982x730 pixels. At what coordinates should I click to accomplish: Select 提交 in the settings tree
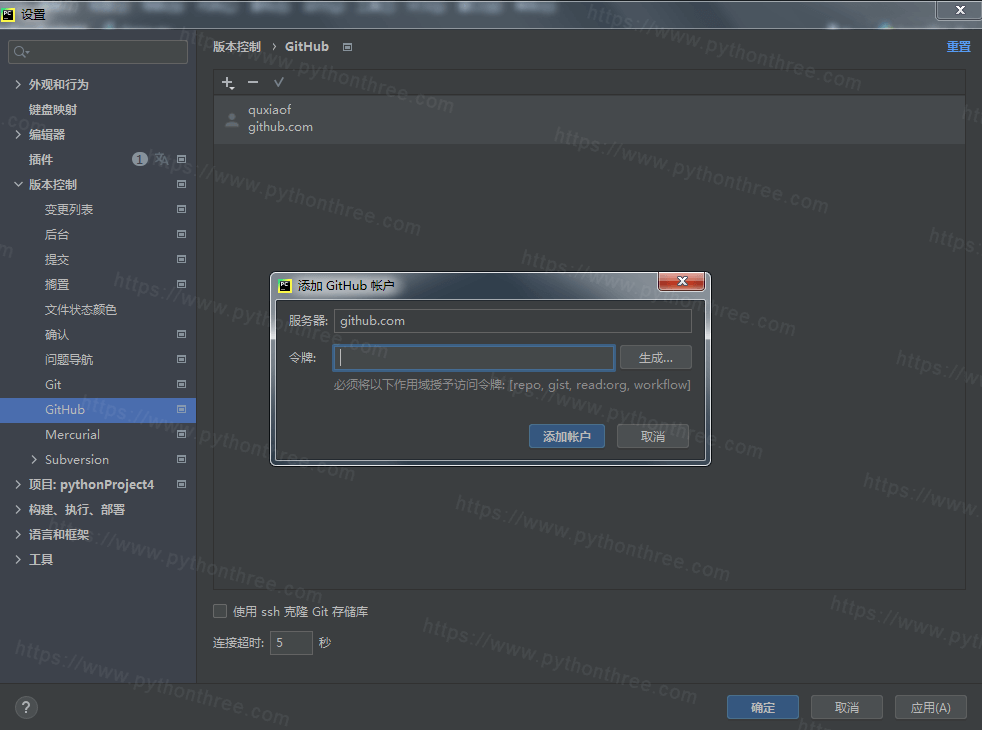pos(57,260)
